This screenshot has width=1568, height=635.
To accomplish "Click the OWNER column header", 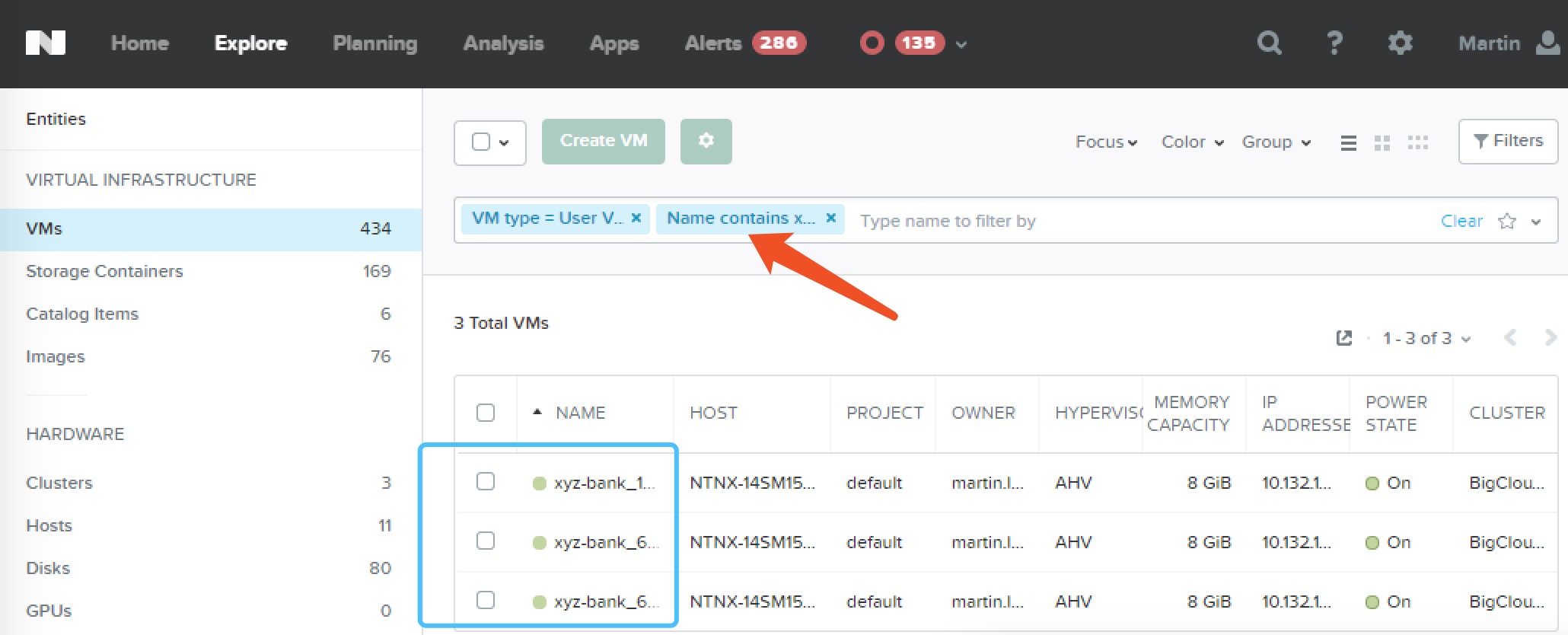I will point(983,413).
